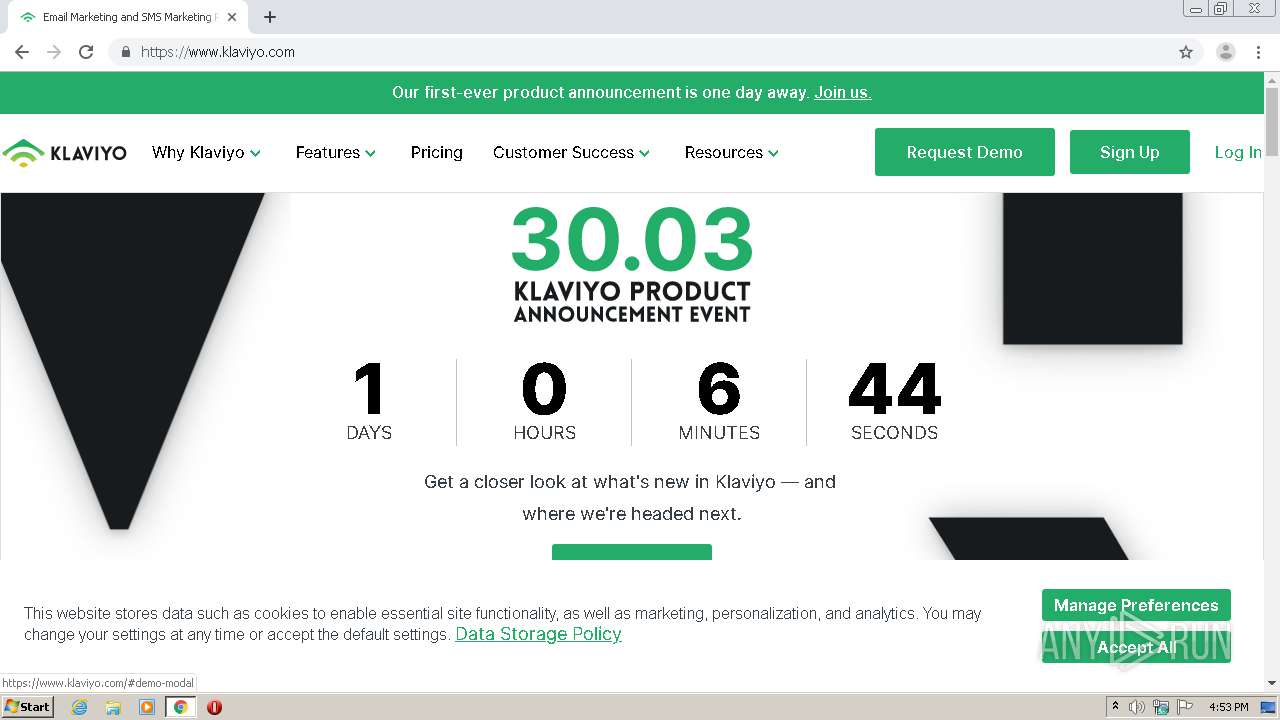Viewport: 1280px width, 720px height.
Task: Open the Chrome profile avatar icon
Action: [1226, 52]
